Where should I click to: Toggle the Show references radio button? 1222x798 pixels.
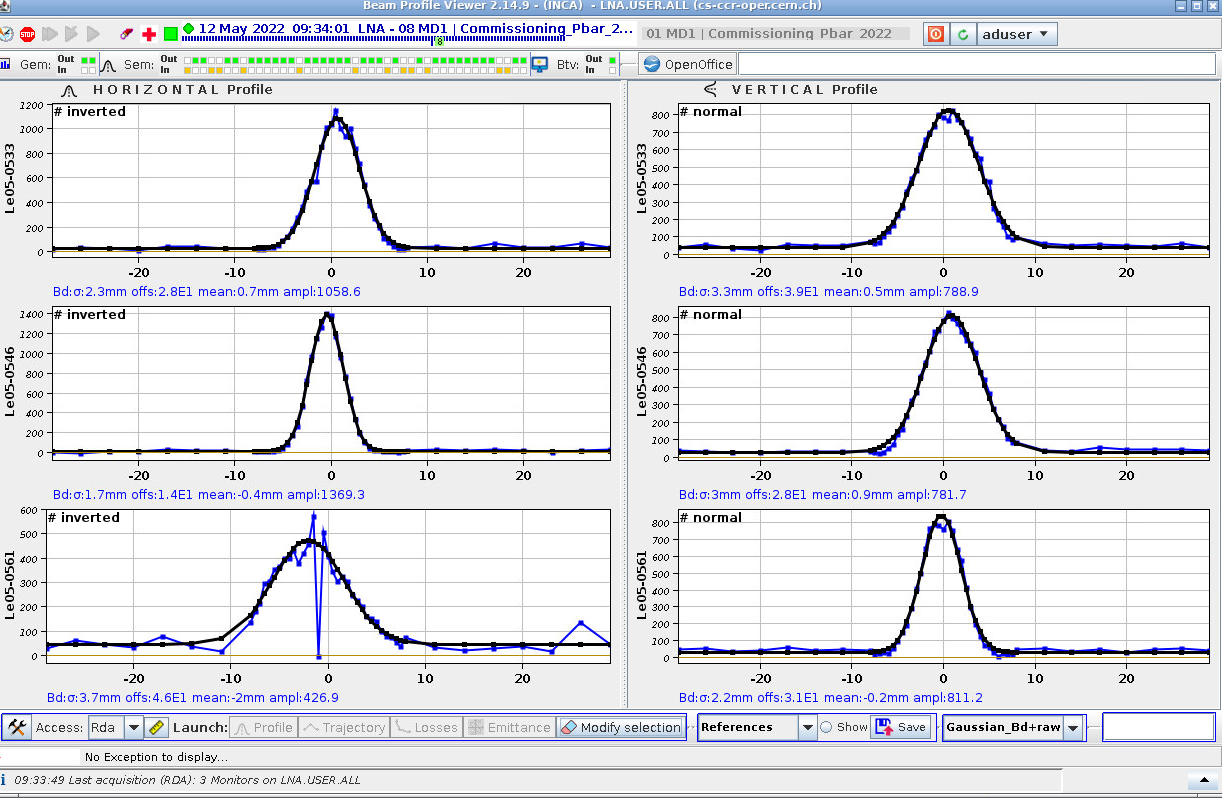(826, 727)
